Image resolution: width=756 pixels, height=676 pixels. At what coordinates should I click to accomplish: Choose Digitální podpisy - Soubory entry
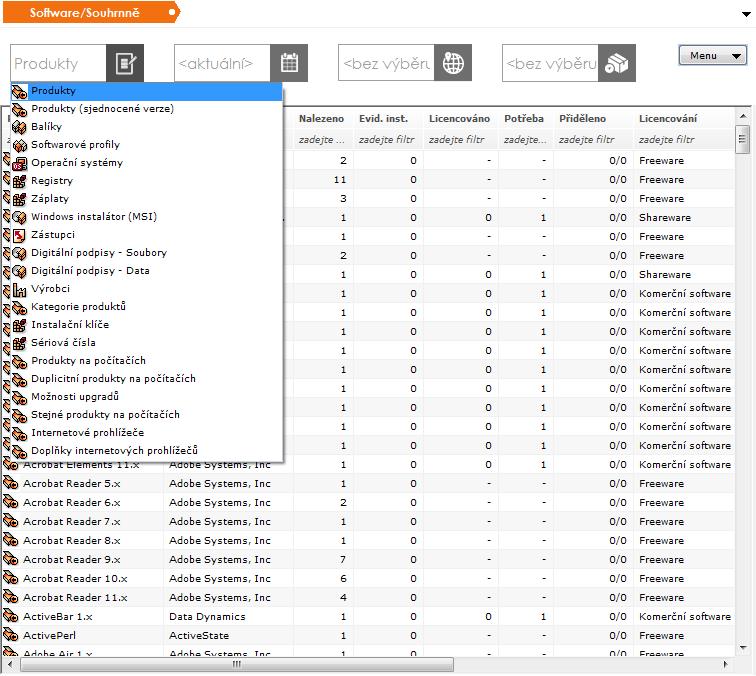[147, 253]
